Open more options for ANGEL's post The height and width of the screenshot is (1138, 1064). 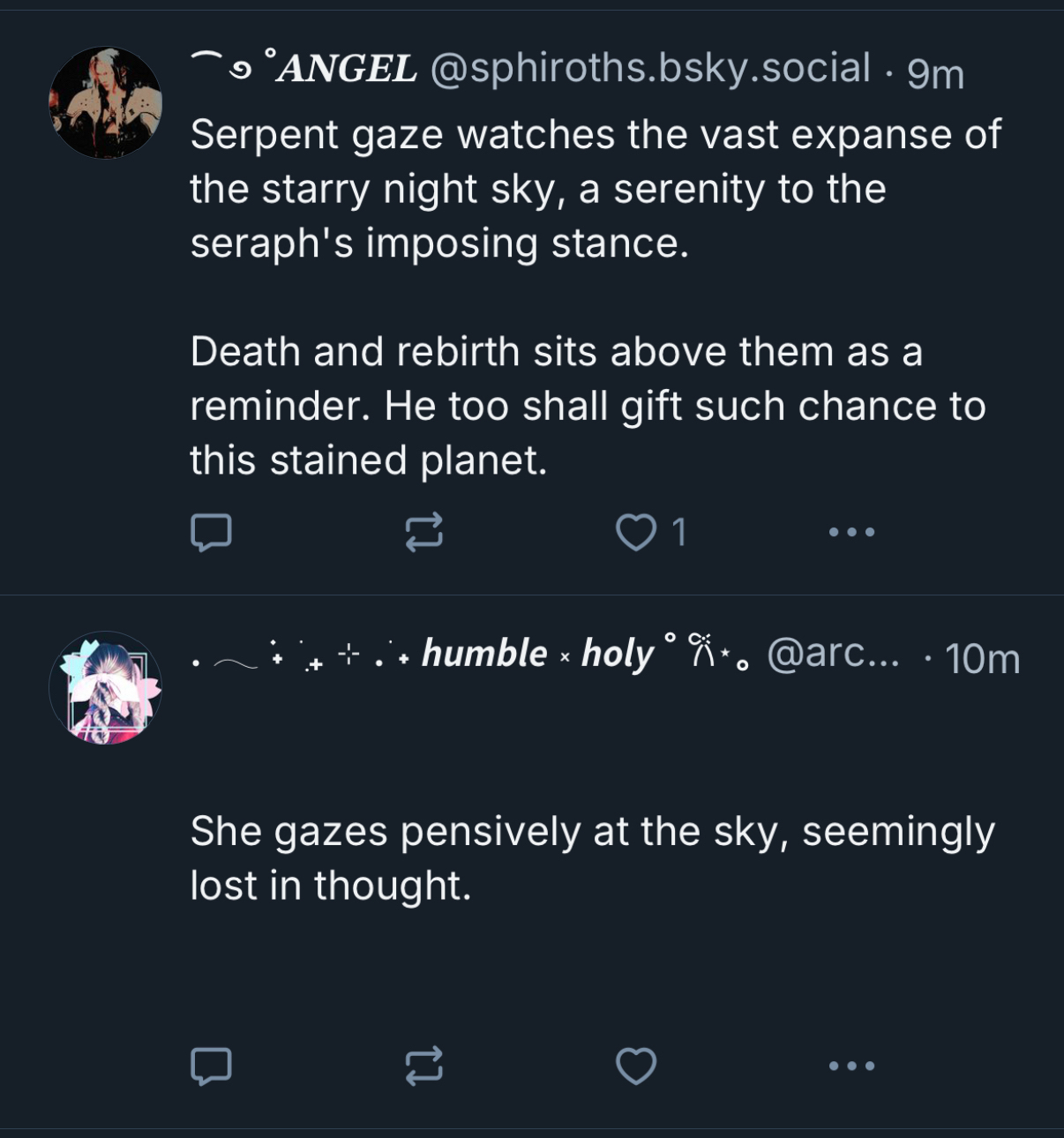(x=852, y=532)
